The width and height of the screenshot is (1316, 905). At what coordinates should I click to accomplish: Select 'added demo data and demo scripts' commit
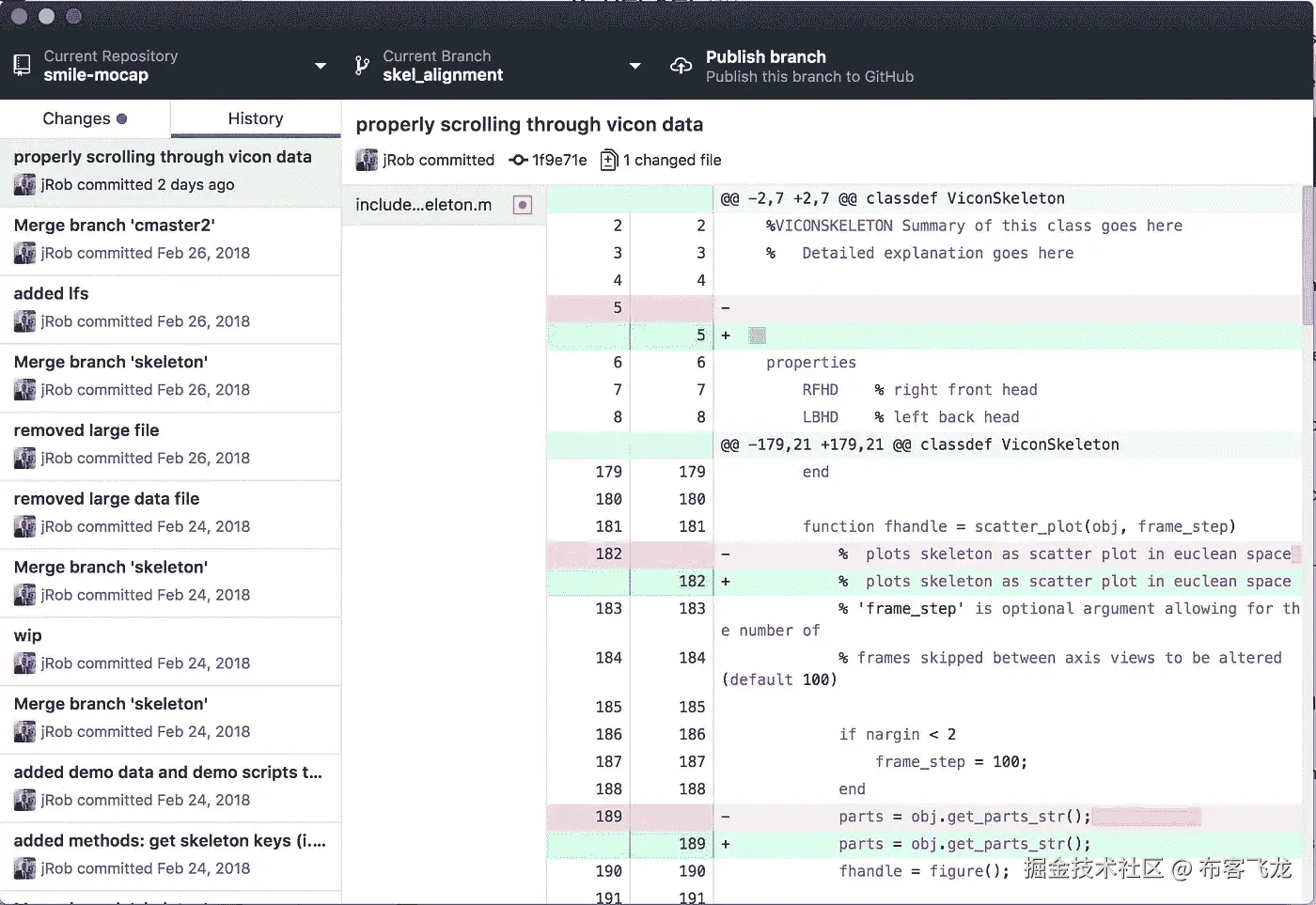pos(170,788)
